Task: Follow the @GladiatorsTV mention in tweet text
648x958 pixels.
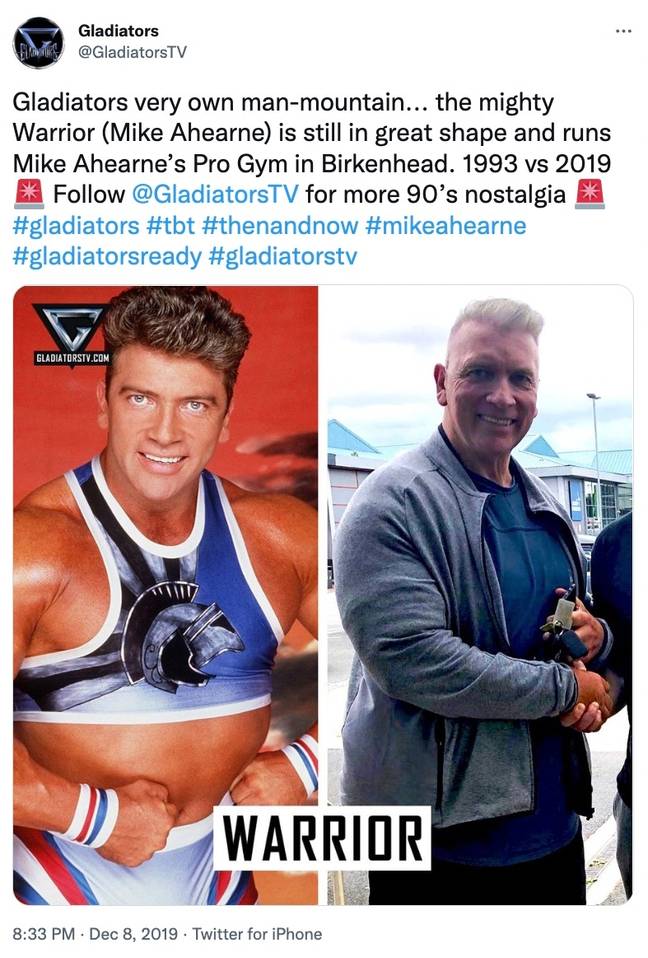Action: coord(215,194)
